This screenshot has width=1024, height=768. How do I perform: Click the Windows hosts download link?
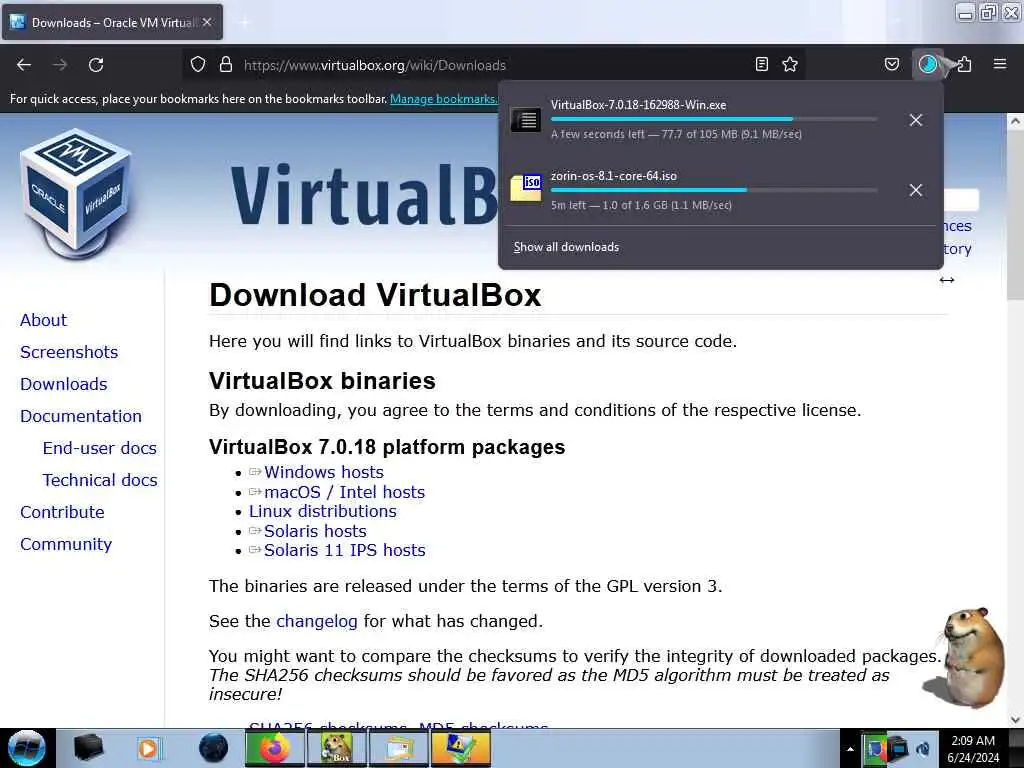[x=323, y=472]
